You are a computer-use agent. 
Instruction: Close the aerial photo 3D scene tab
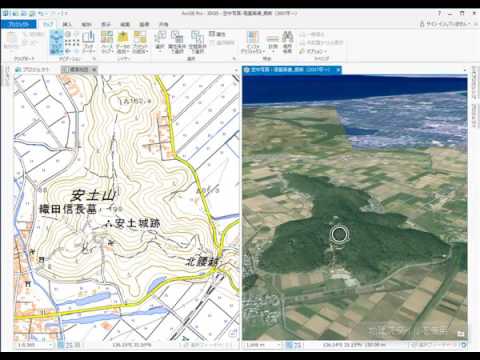point(338,70)
